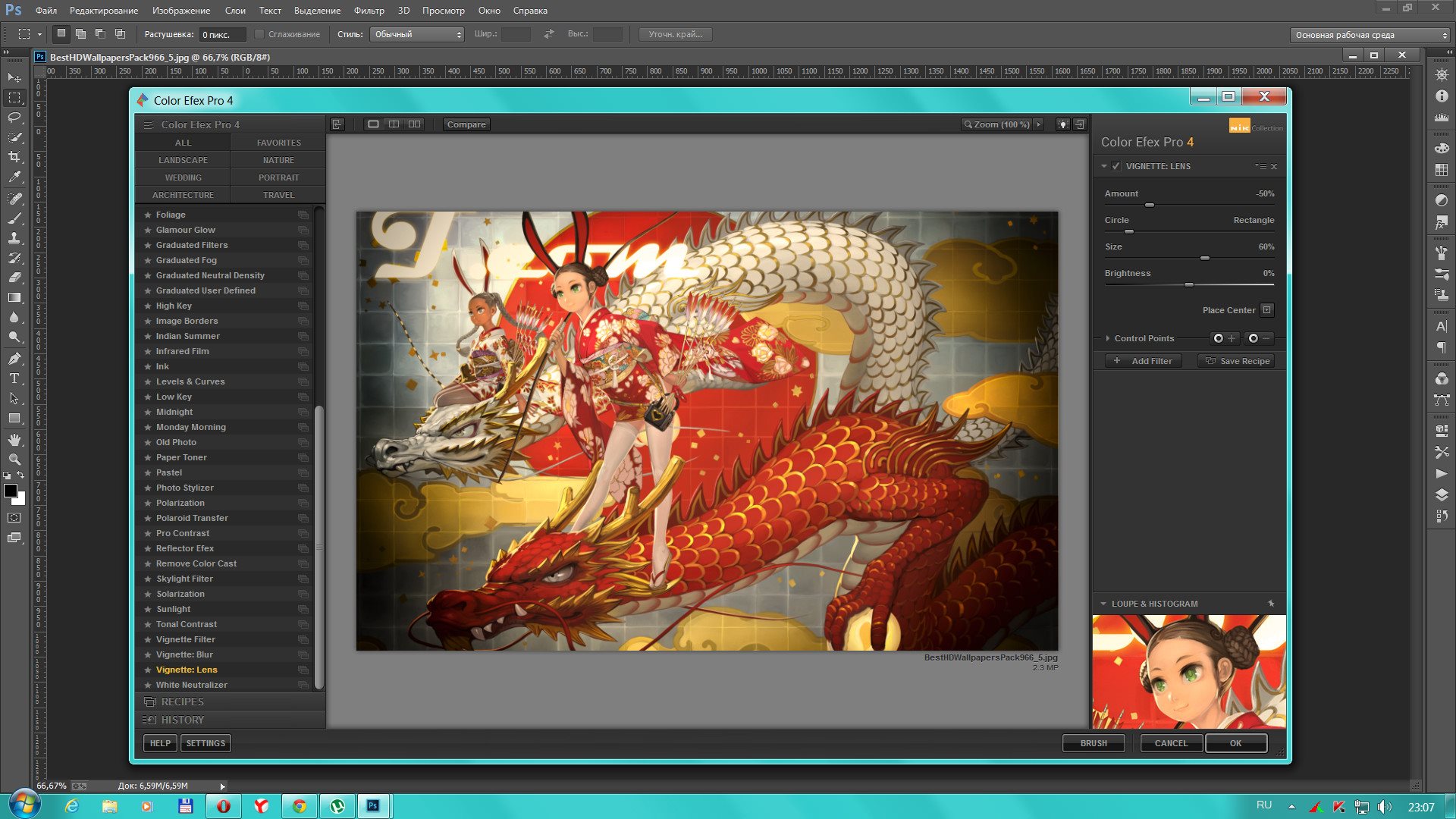Image resolution: width=1456 pixels, height=819 pixels.
Task: Toggle Quick Mask mode icon
Action: 14,518
